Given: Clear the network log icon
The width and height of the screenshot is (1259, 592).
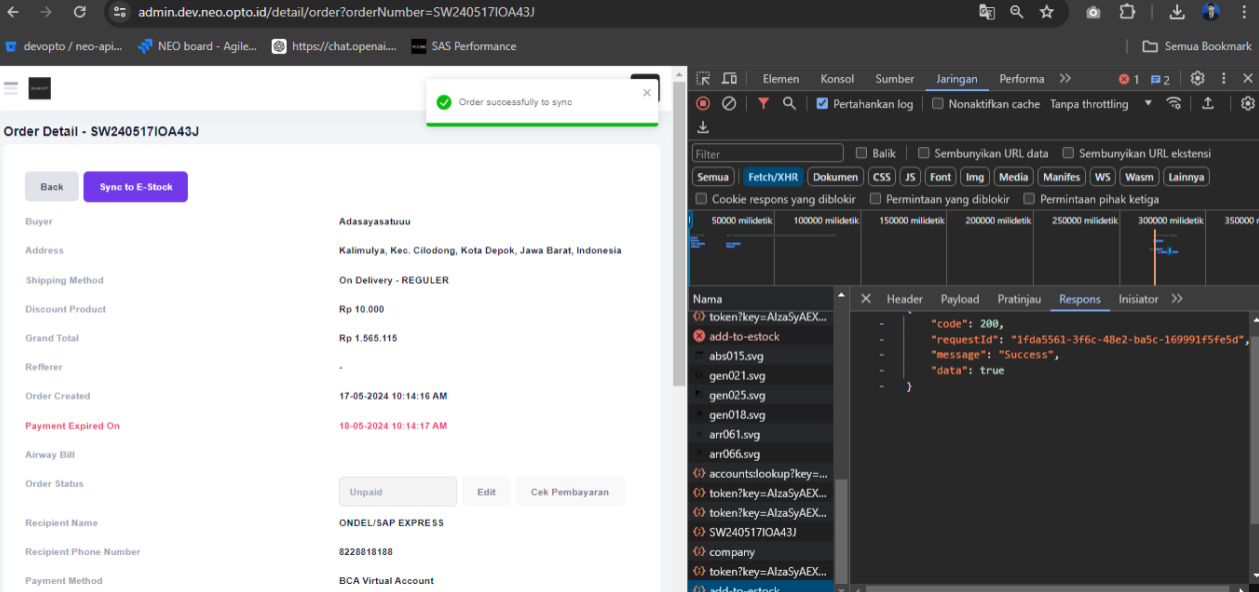Looking at the screenshot, I should coord(729,103).
